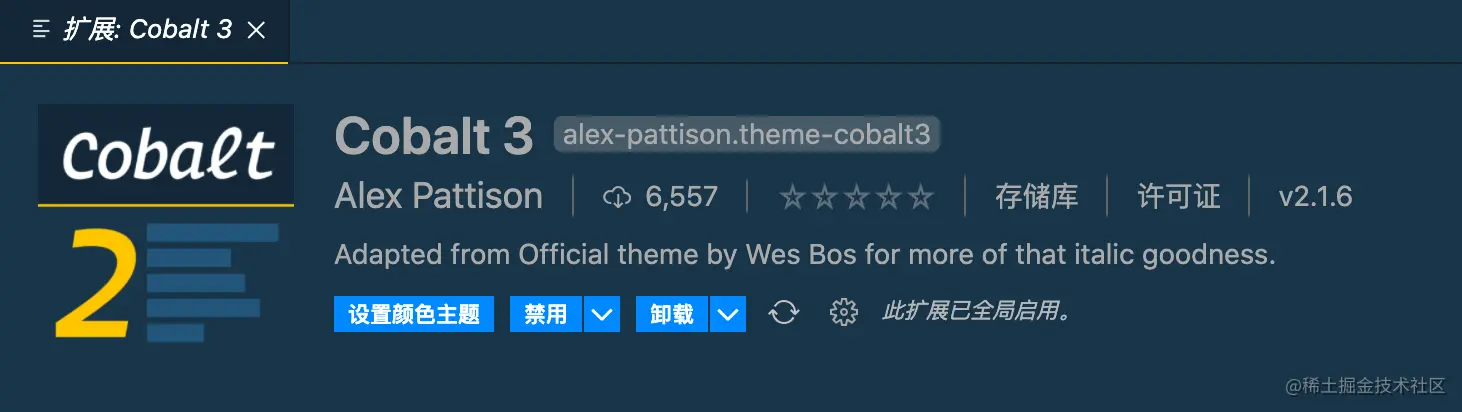
Task: Click the first rating star
Action: pyautogui.click(x=792, y=197)
